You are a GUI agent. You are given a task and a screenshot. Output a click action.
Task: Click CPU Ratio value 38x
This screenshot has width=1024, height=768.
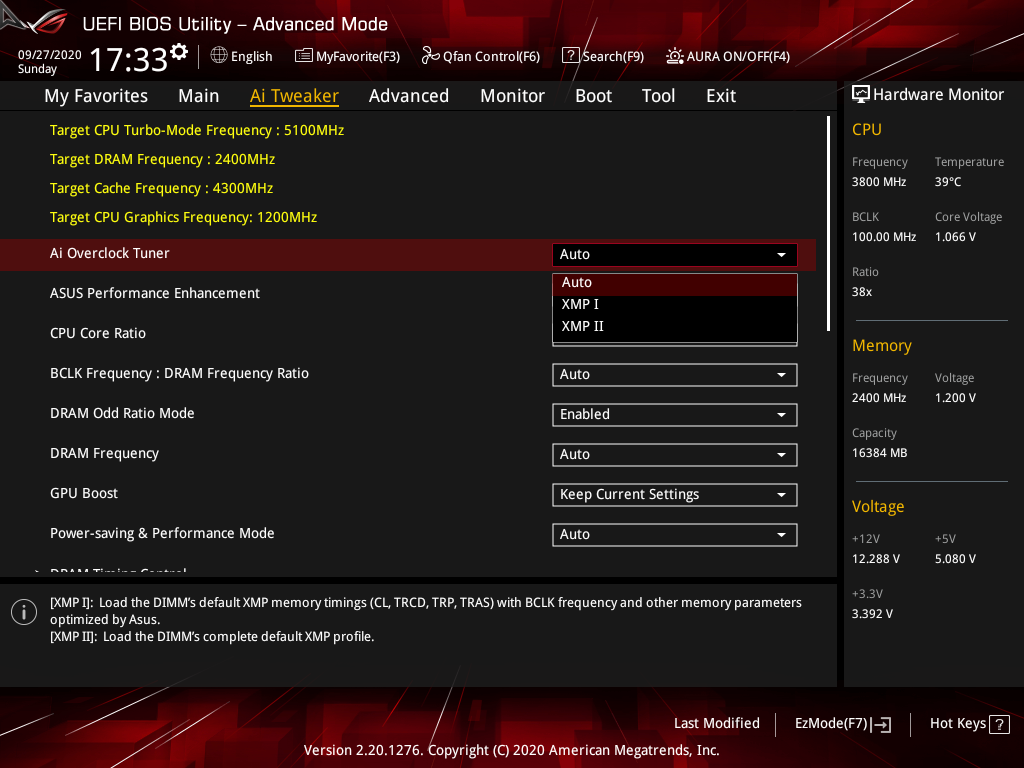click(862, 292)
